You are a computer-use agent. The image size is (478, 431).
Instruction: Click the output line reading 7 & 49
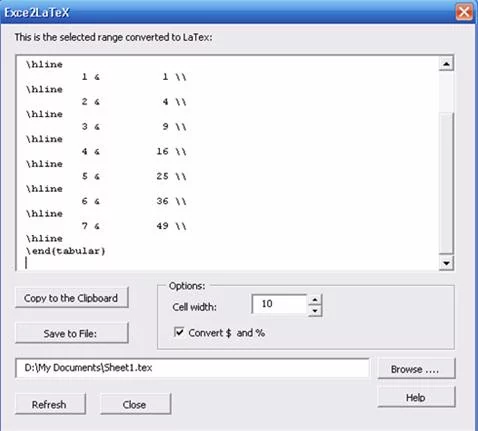pos(134,226)
